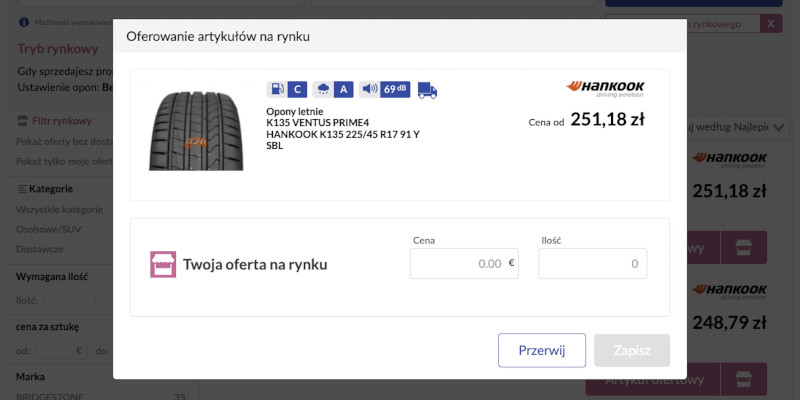Click the delivery truck icon

click(428, 90)
